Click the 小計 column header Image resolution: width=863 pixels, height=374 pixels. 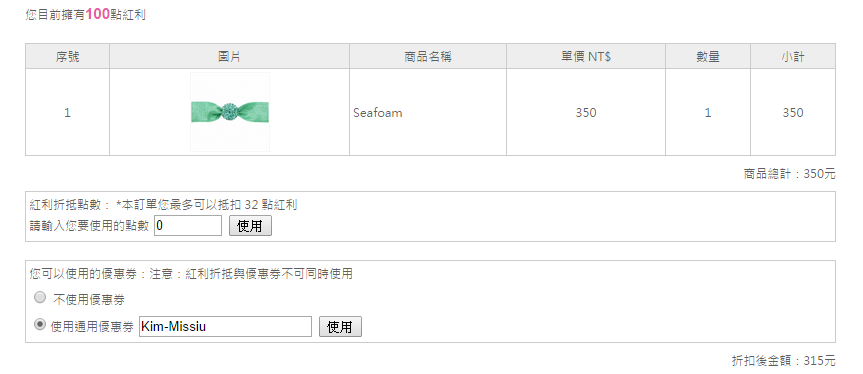click(793, 56)
